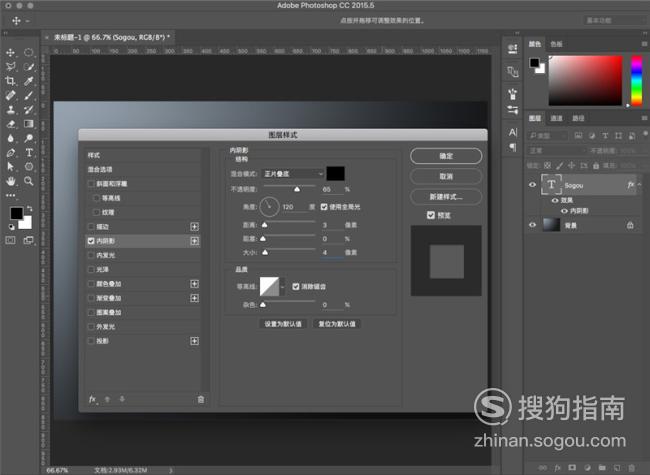Select the Clone Stamp tool

coord(10,109)
